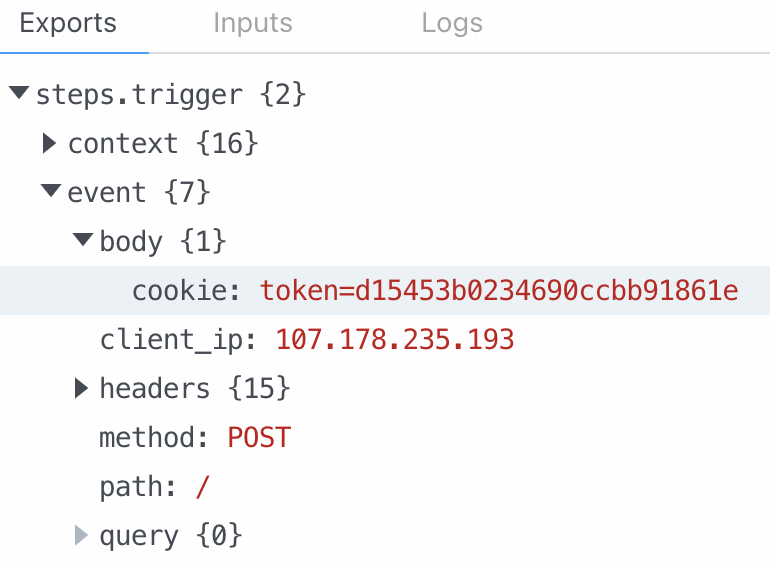The height and width of the screenshot is (562, 770).
Task: Select the method key label
Action: 154,437
